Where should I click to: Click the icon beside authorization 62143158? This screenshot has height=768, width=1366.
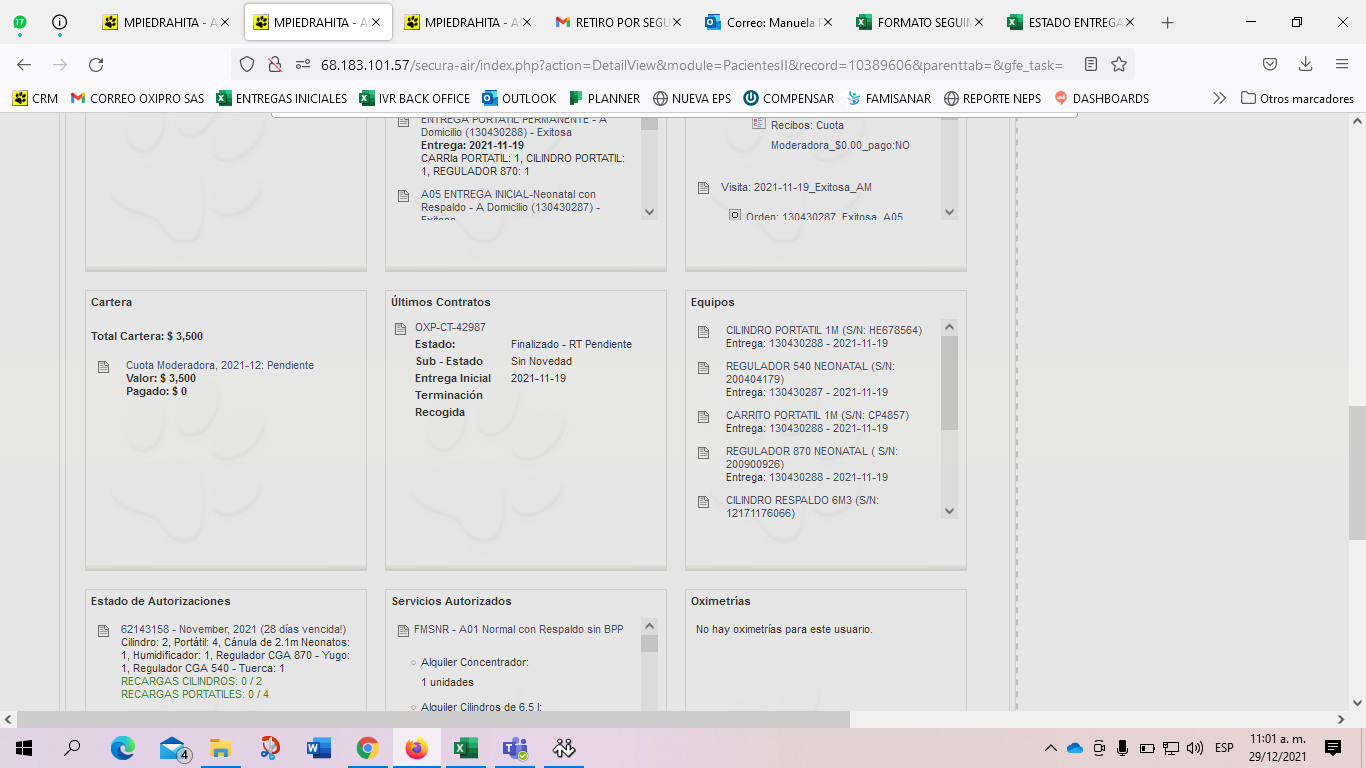tap(104, 631)
